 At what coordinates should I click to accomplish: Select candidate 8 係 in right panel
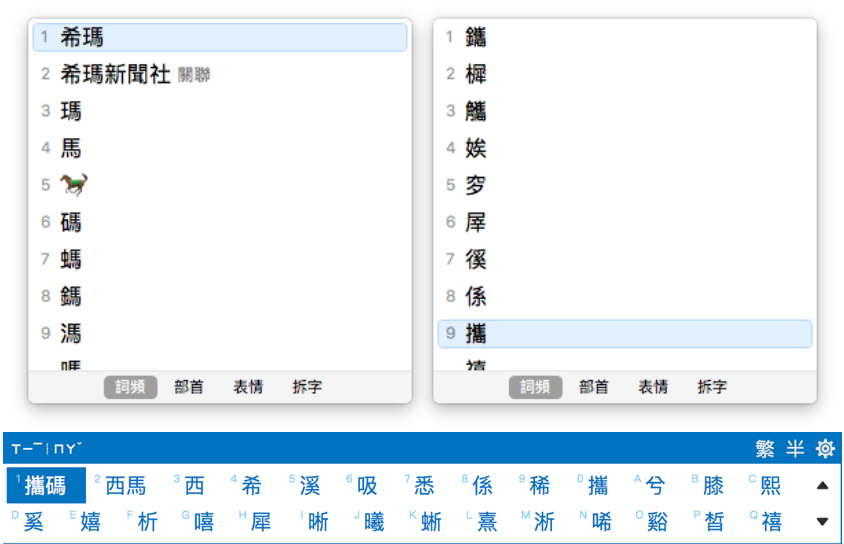[x=624, y=296]
